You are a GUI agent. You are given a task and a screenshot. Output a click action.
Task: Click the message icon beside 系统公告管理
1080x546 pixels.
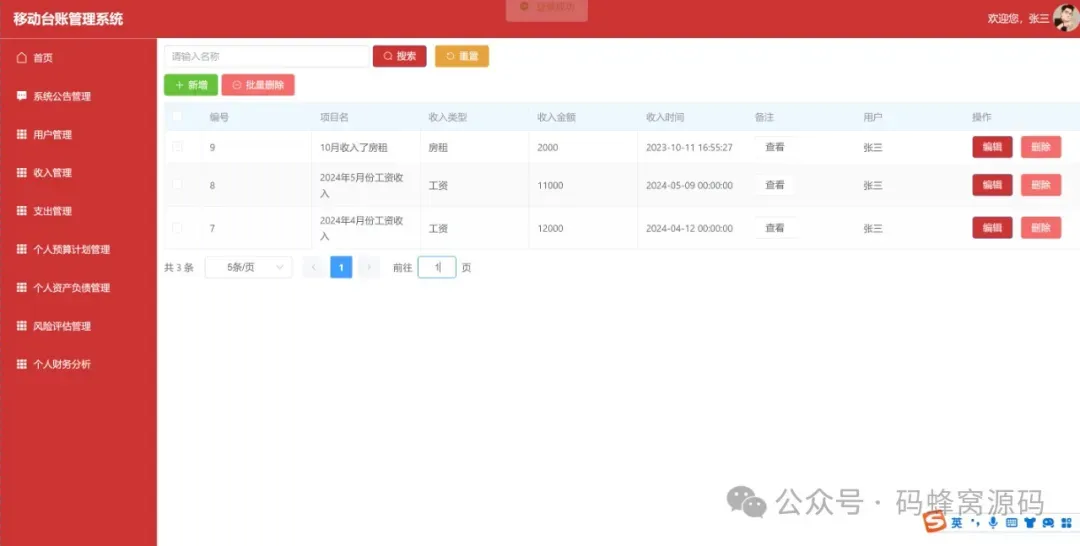tap(21, 96)
